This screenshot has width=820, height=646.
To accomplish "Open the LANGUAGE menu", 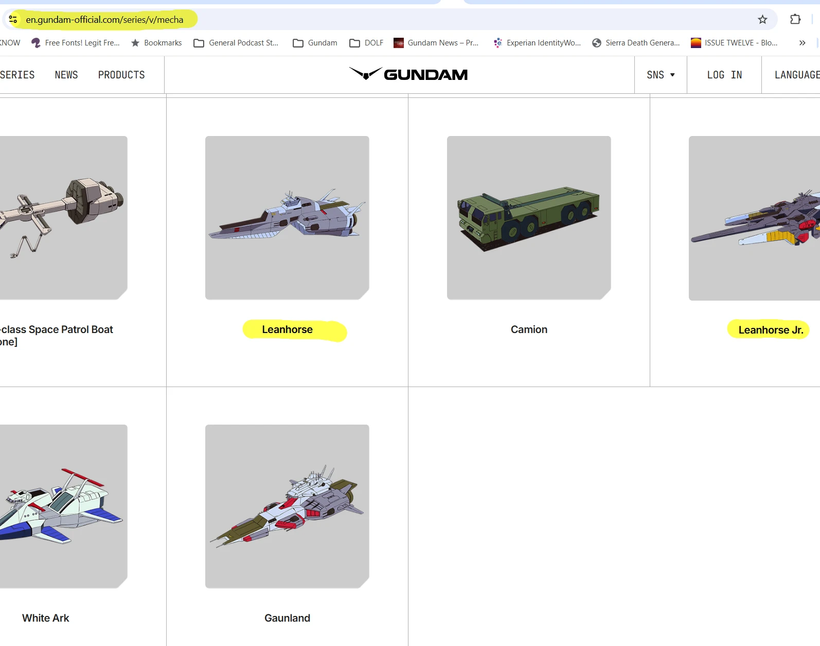I will click(x=796, y=75).
